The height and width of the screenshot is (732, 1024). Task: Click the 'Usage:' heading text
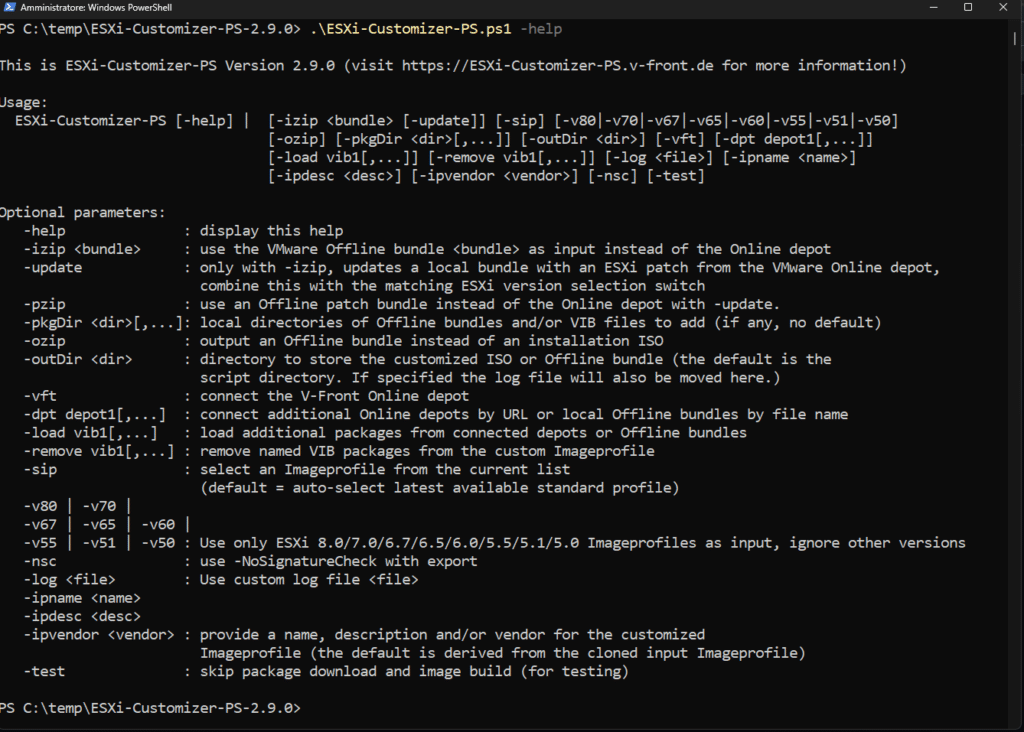(24, 102)
